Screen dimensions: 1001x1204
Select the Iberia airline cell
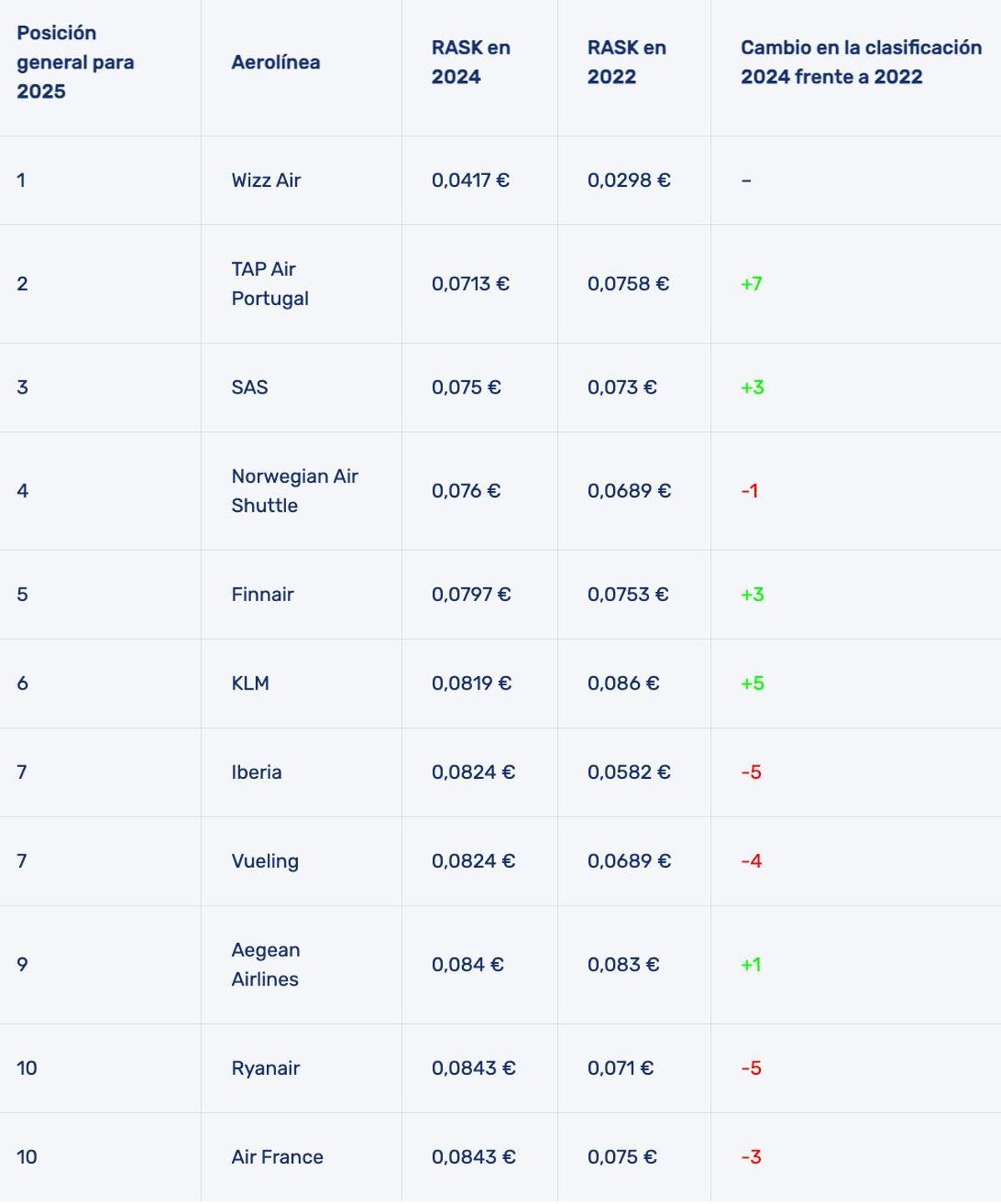256,772
